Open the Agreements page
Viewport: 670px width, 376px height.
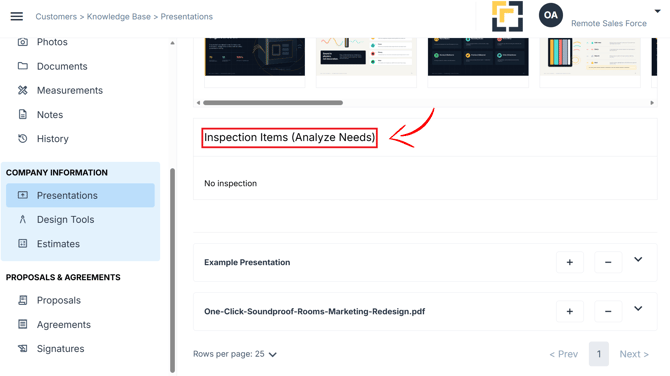(x=64, y=324)
